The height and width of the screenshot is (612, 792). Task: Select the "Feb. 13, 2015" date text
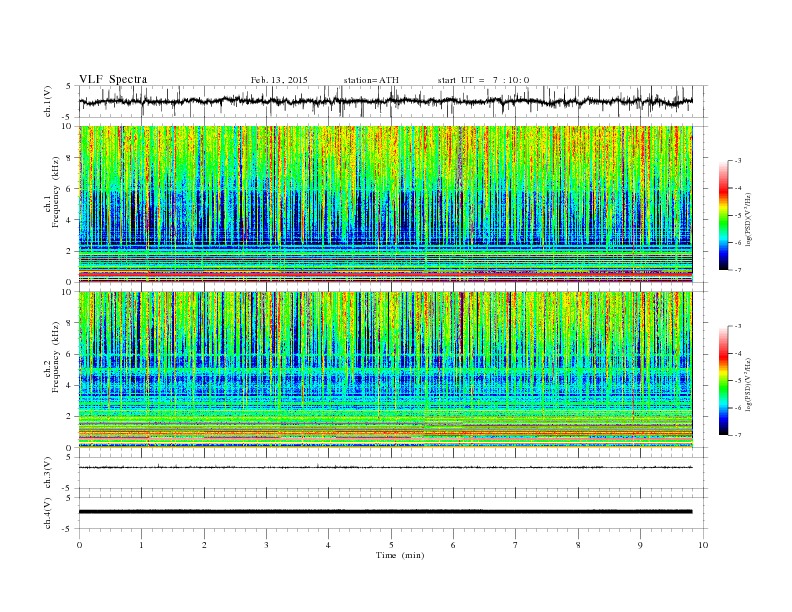(279, 80)
